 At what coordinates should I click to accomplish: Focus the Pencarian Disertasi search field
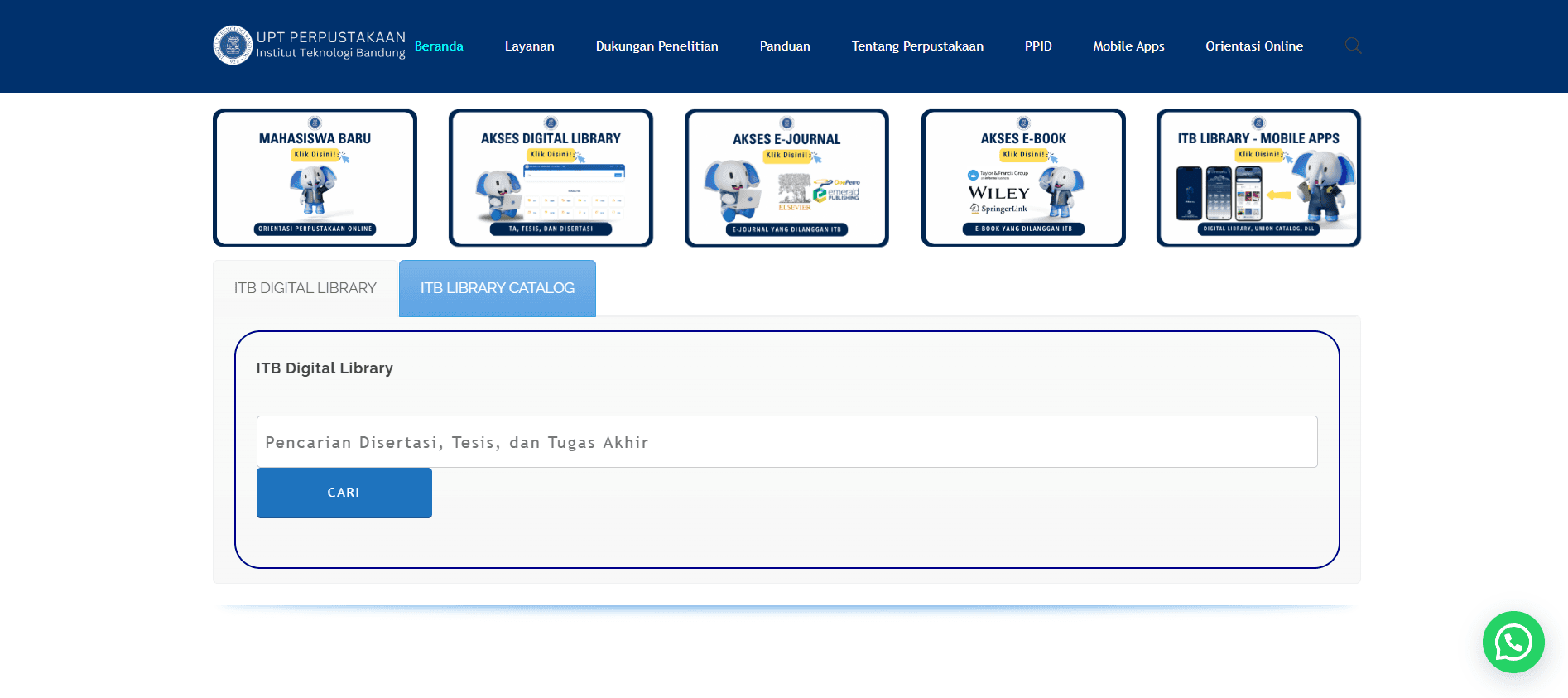click(786, 442)
